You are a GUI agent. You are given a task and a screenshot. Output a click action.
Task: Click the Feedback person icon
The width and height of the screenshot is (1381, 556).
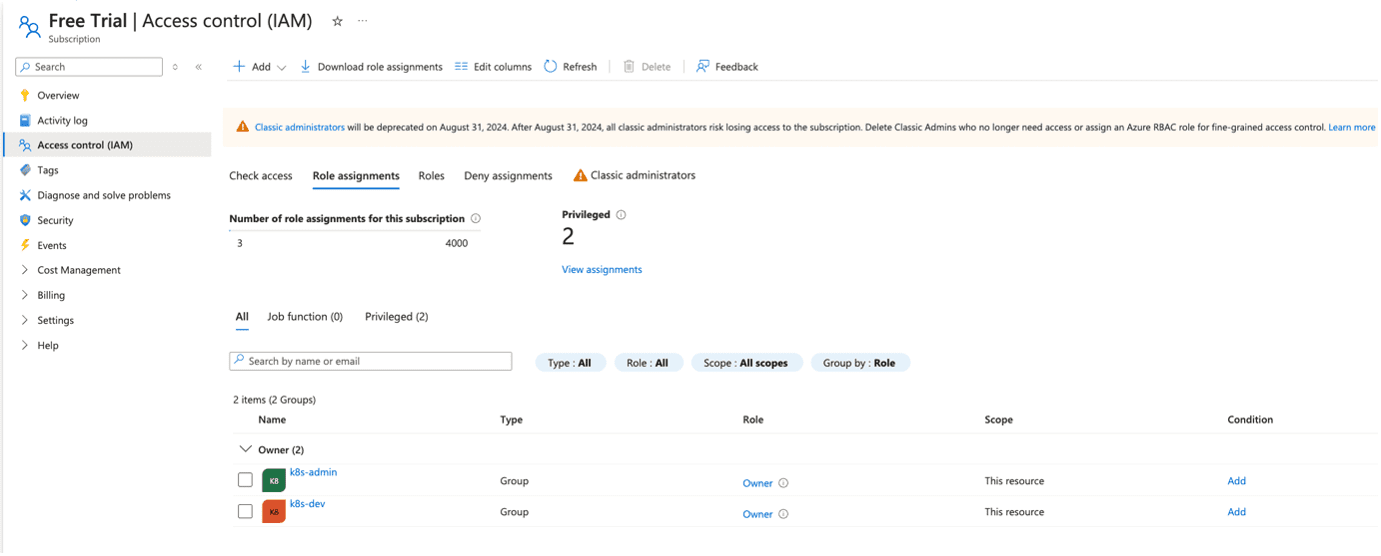(703, 66)
